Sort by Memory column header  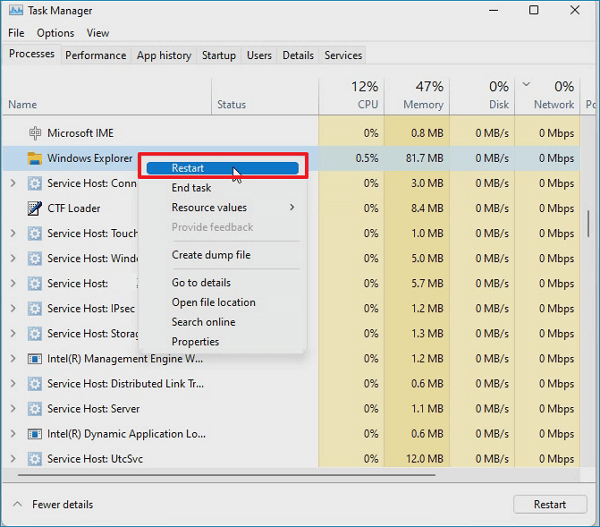pyautogui.click(x=417, y=96)
